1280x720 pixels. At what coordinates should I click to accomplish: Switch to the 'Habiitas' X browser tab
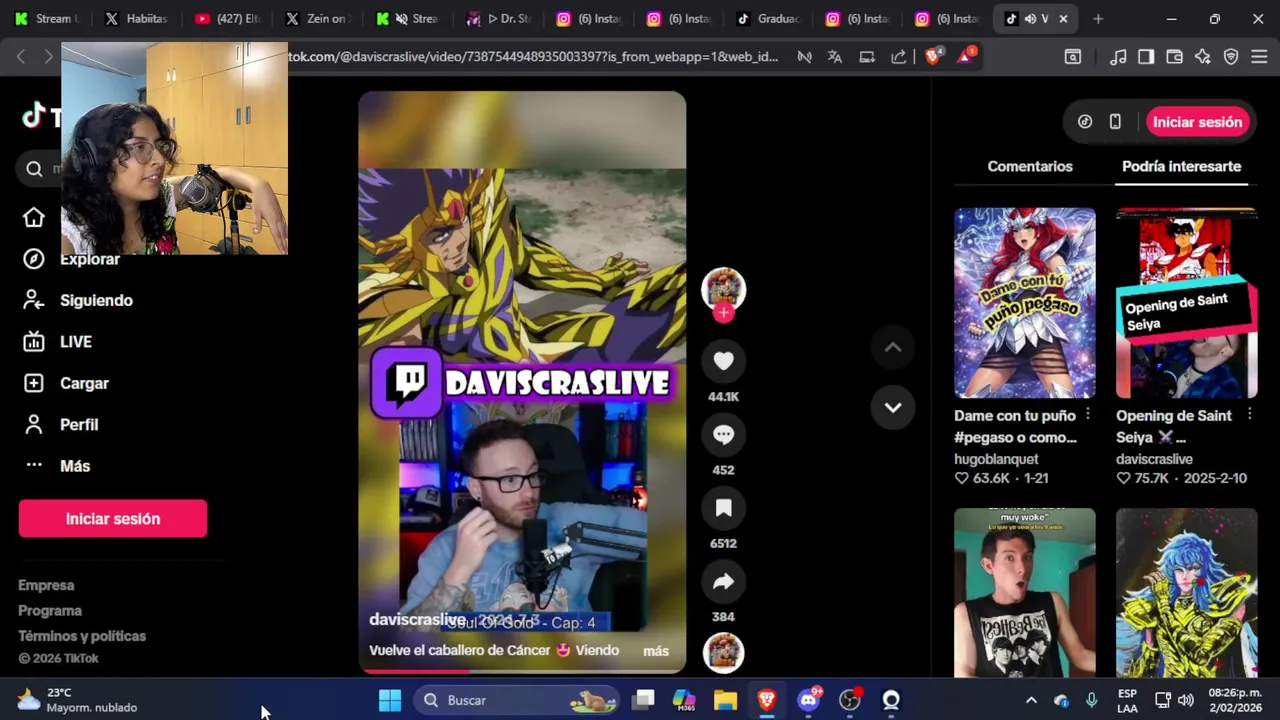[136, 19]
